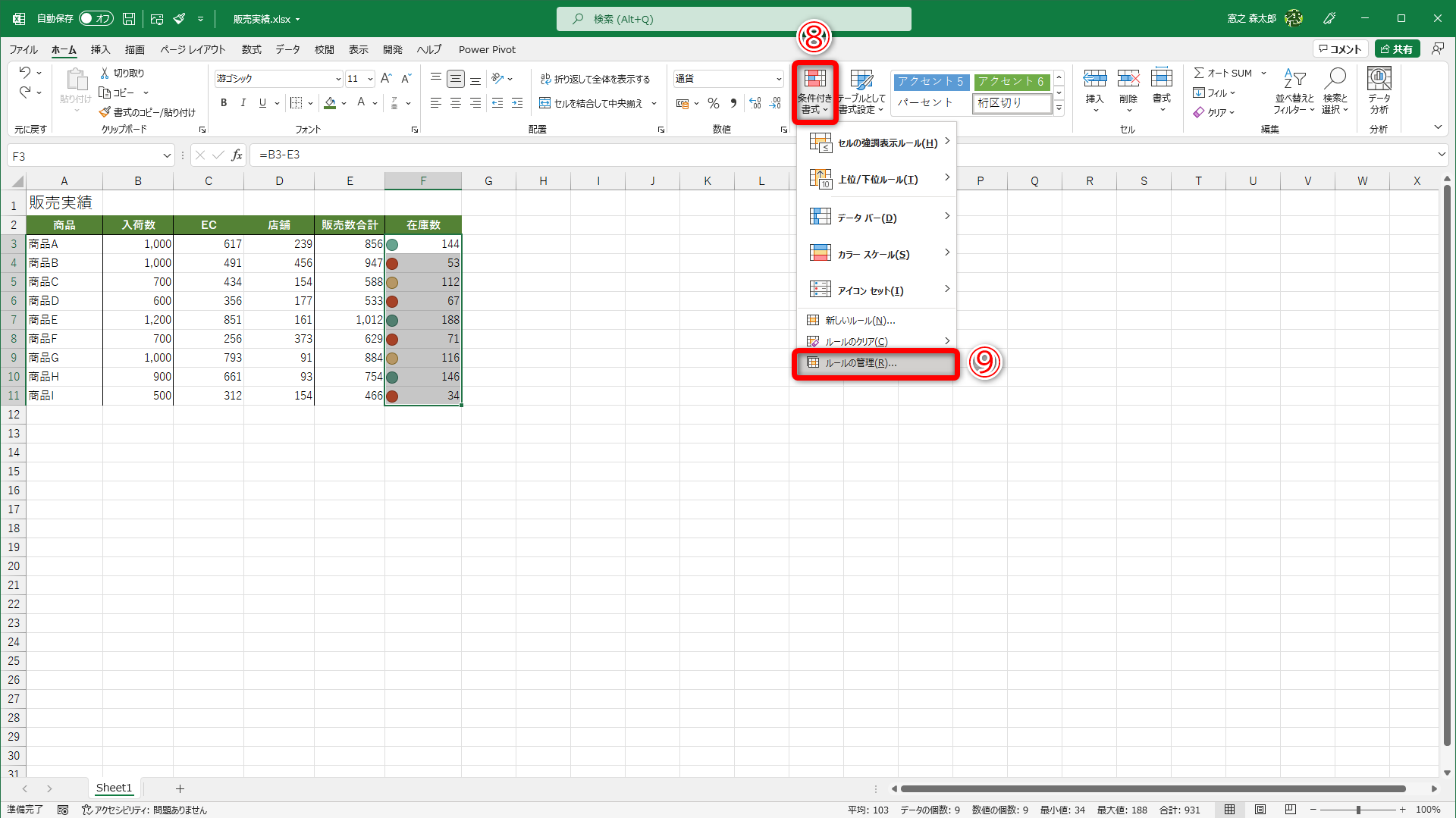Viewport: 1456px width, 818px height.
Task: Expand the formula bar
Action: [1441, 155]
